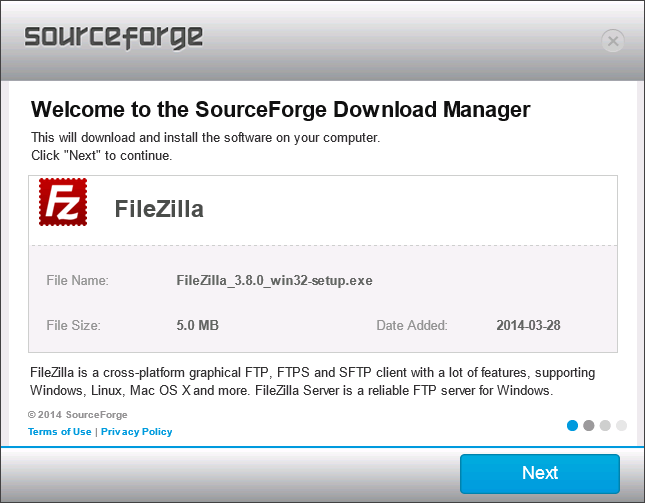Click the SourceForge logo in header
Viewport: 645px width, 503px height.
pos(114,37)
